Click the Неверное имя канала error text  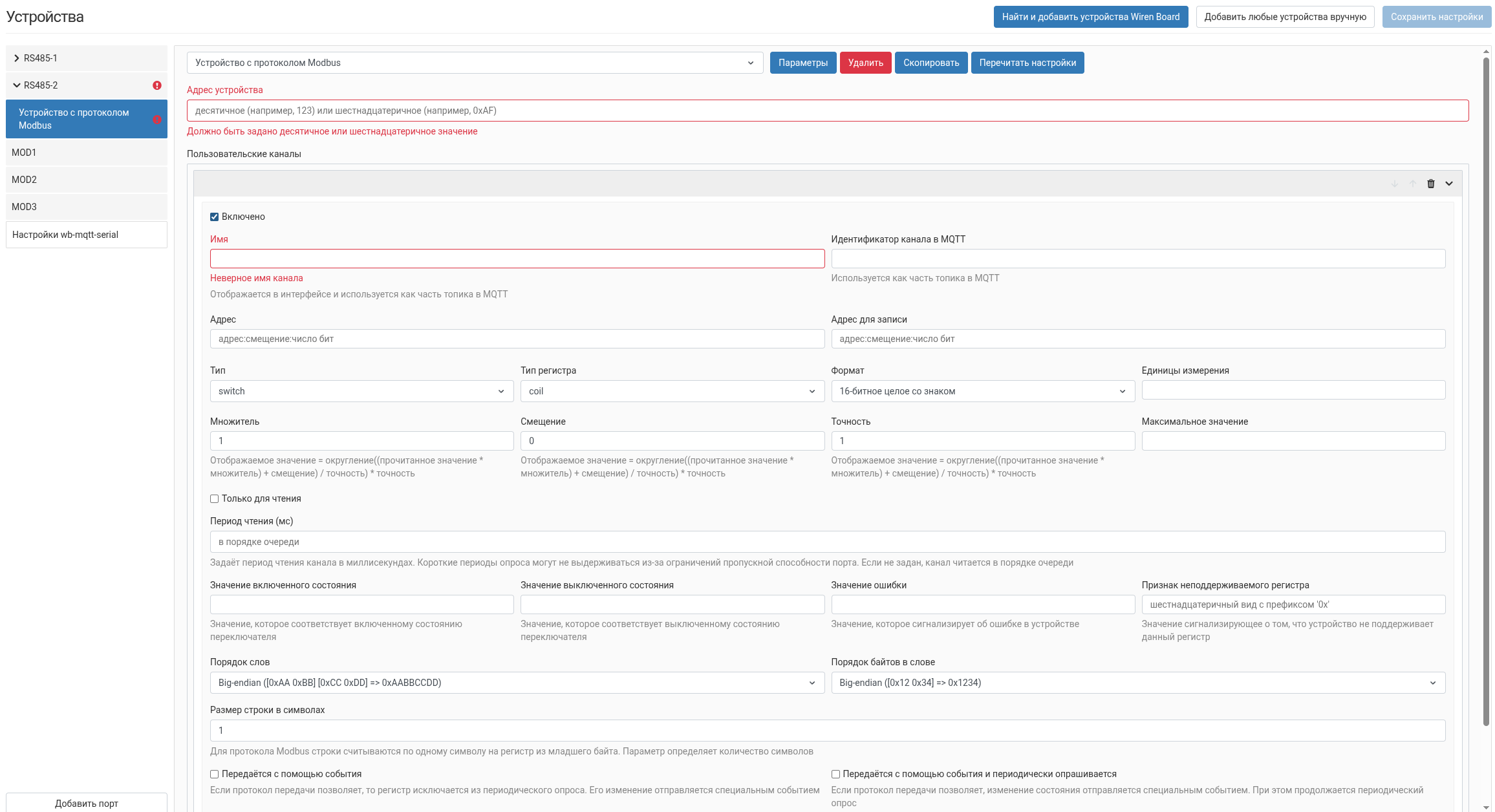(x=257, y=278)
